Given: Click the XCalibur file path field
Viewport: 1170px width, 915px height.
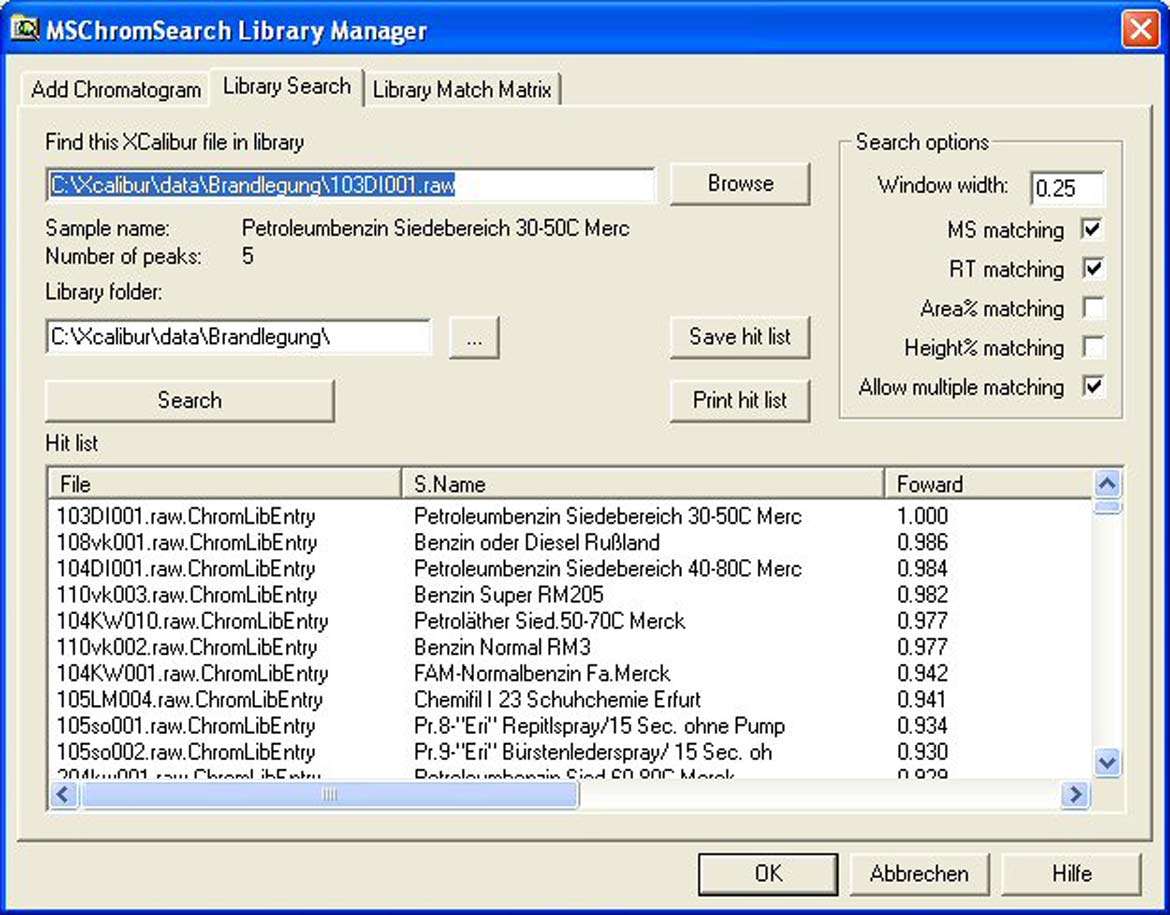Looking at the screenshot, I should [x=351, y=185].
